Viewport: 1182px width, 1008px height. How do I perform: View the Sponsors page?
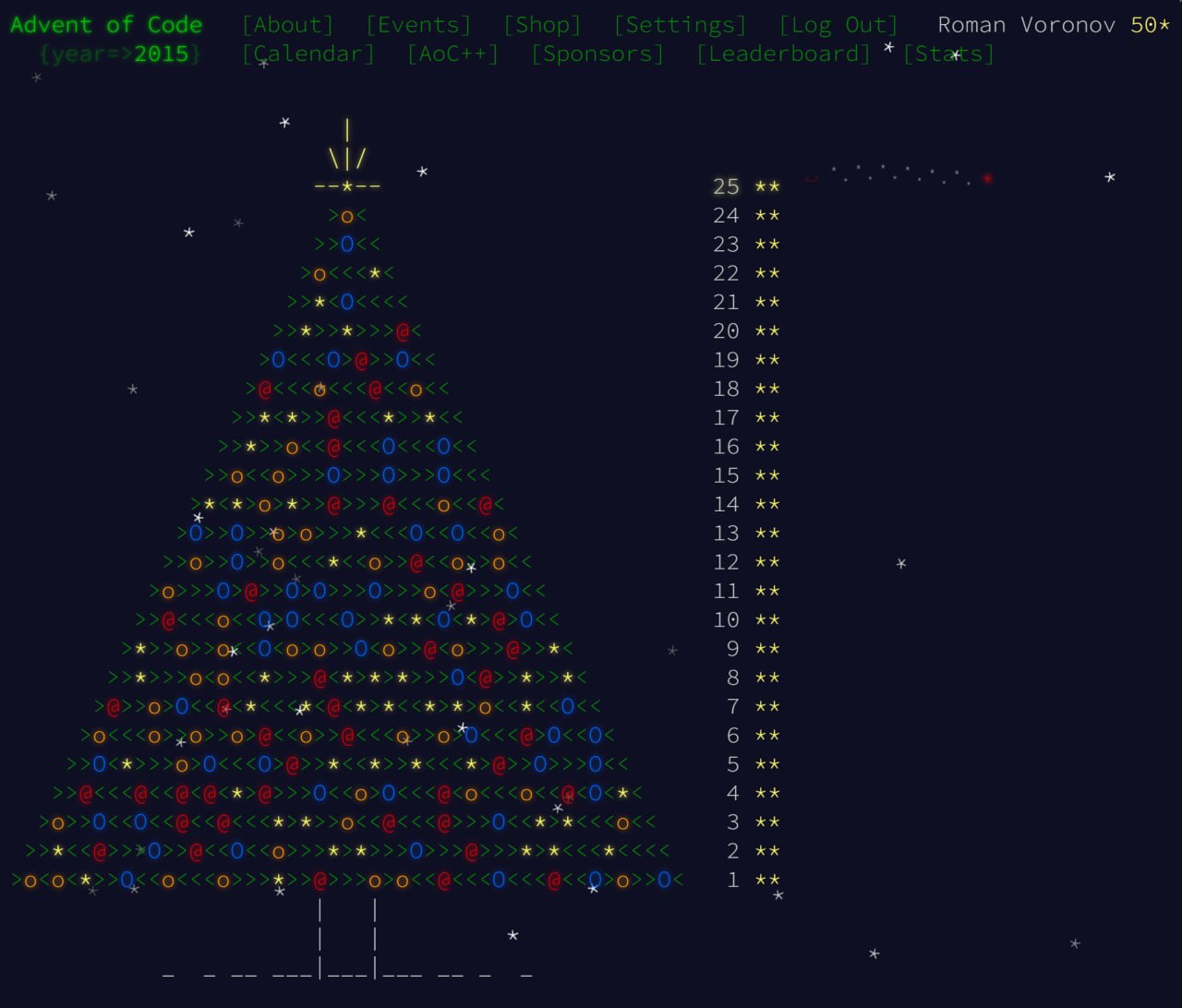pos(597,54)
